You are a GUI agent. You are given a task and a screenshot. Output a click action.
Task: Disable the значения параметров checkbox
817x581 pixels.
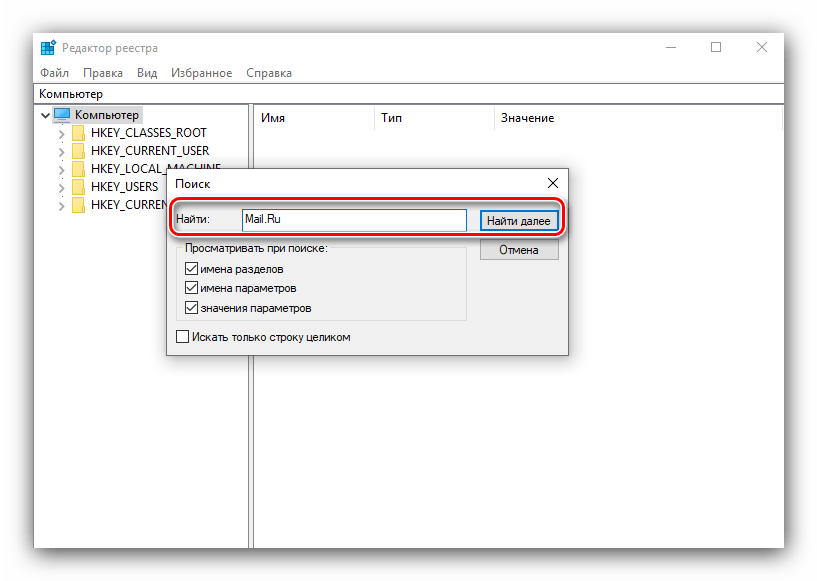click(191, 308)
